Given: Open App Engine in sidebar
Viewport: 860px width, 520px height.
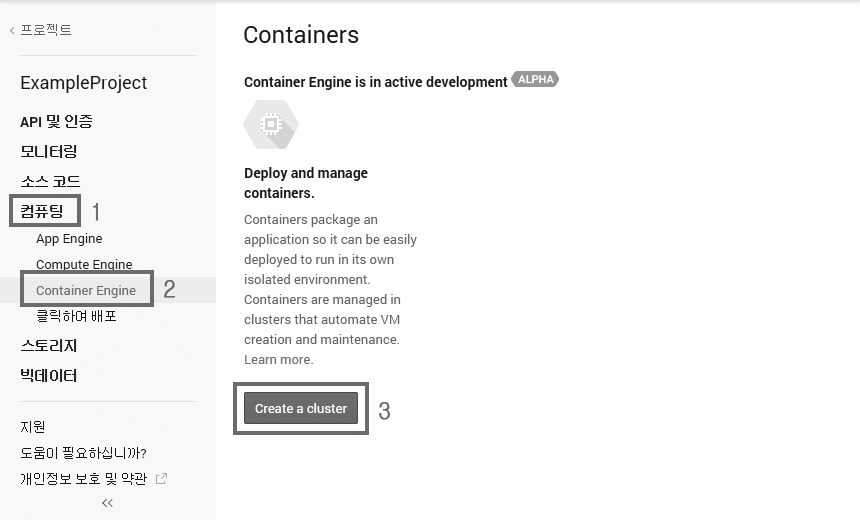Looking at the screenshot, I should pos(69,239).
